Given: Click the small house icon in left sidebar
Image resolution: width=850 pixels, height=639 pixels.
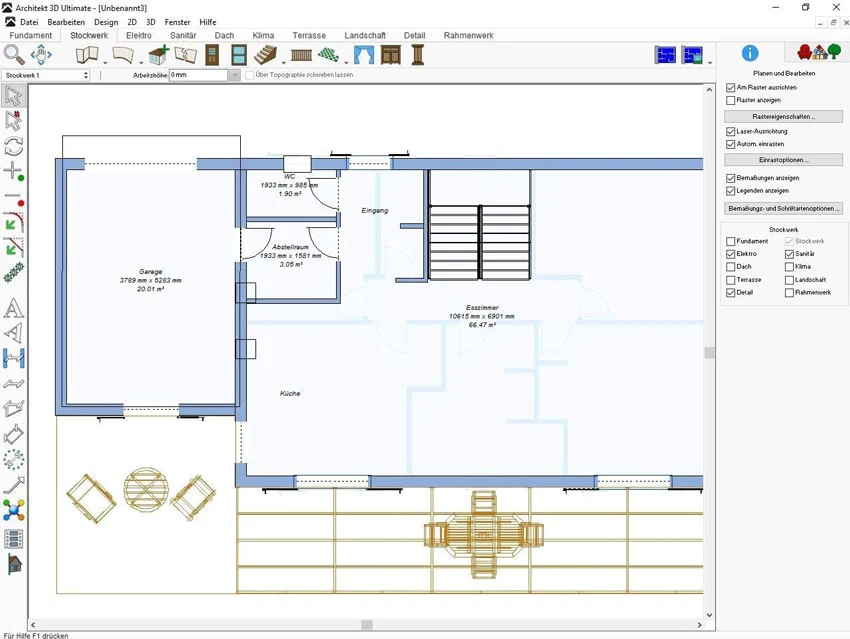Looking at the screenshot, I should pos(15,564).
